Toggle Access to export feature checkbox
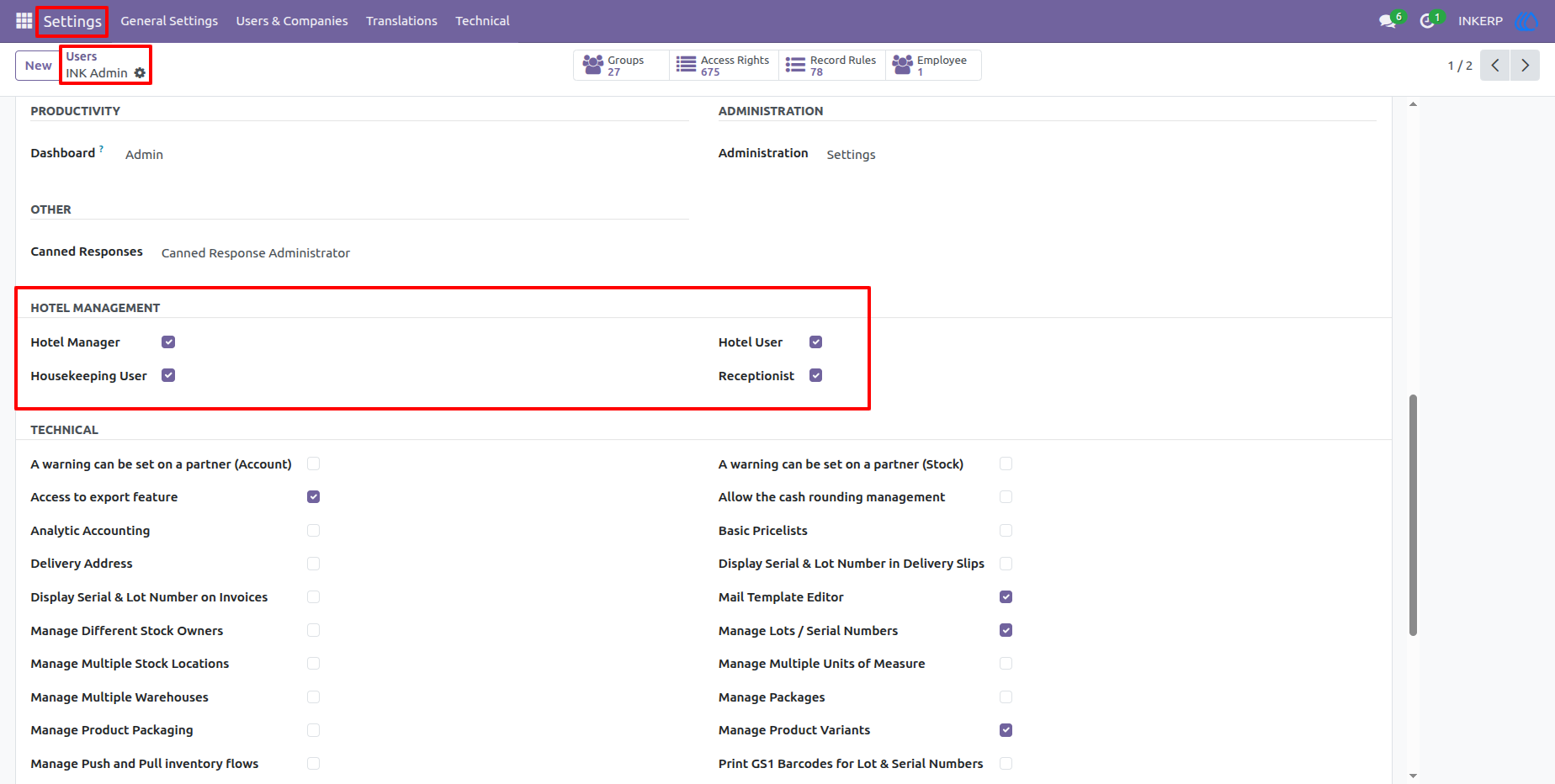 [x=313, y=497]
